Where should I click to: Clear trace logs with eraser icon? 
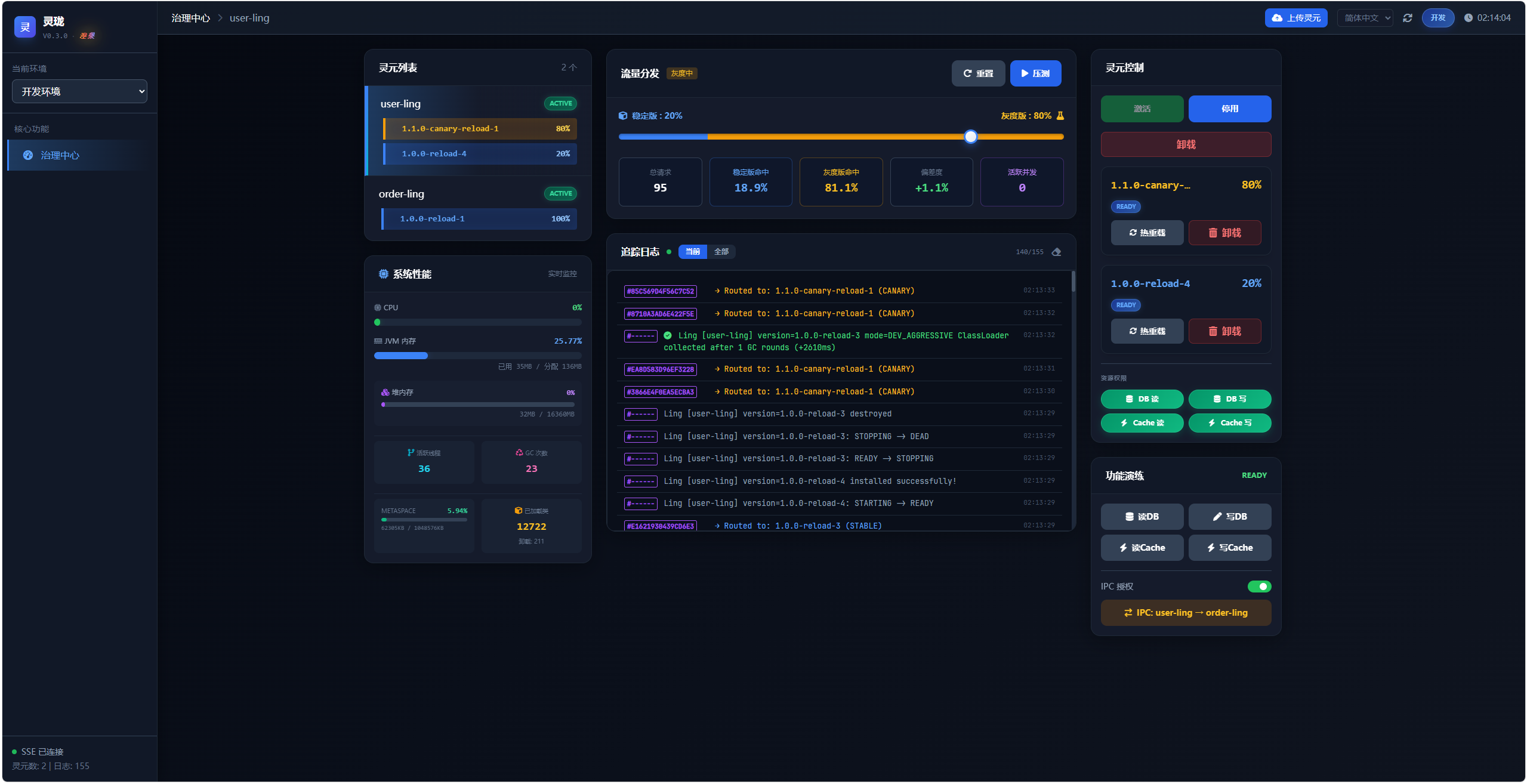click(x=1056, y=252)
